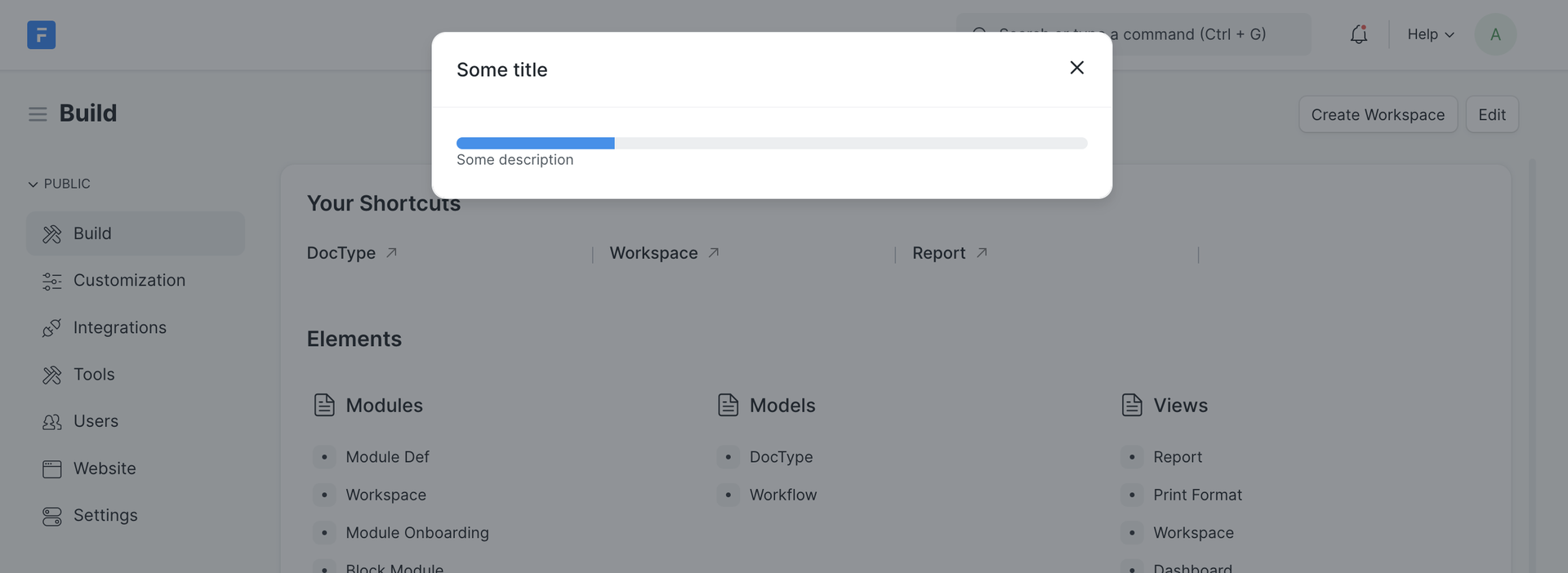Open the Help dropdown

pyautogui.click(x=1428, y=34)
